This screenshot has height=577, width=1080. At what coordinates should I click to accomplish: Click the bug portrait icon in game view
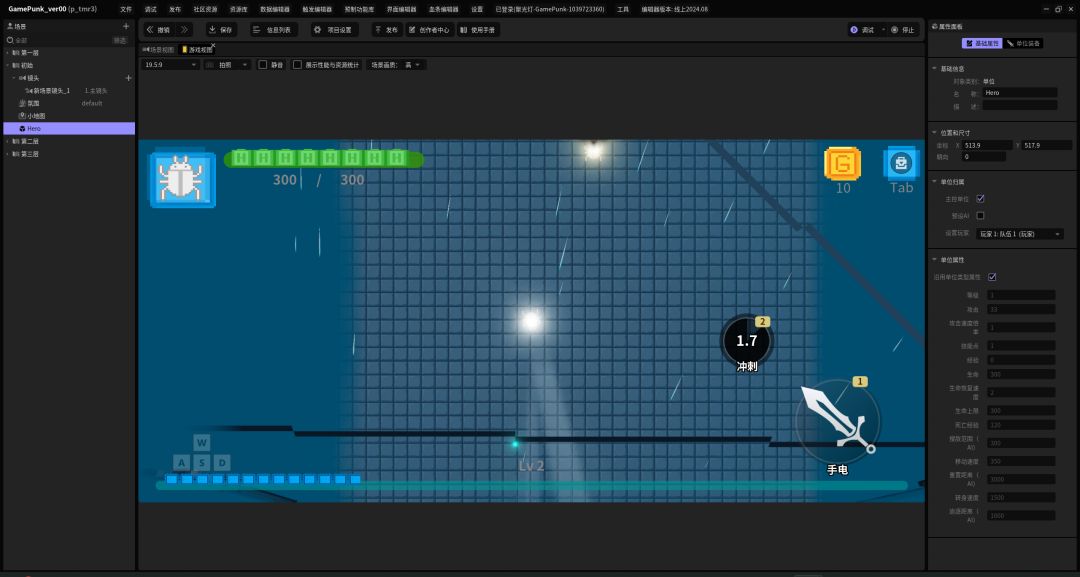(183, 178)
